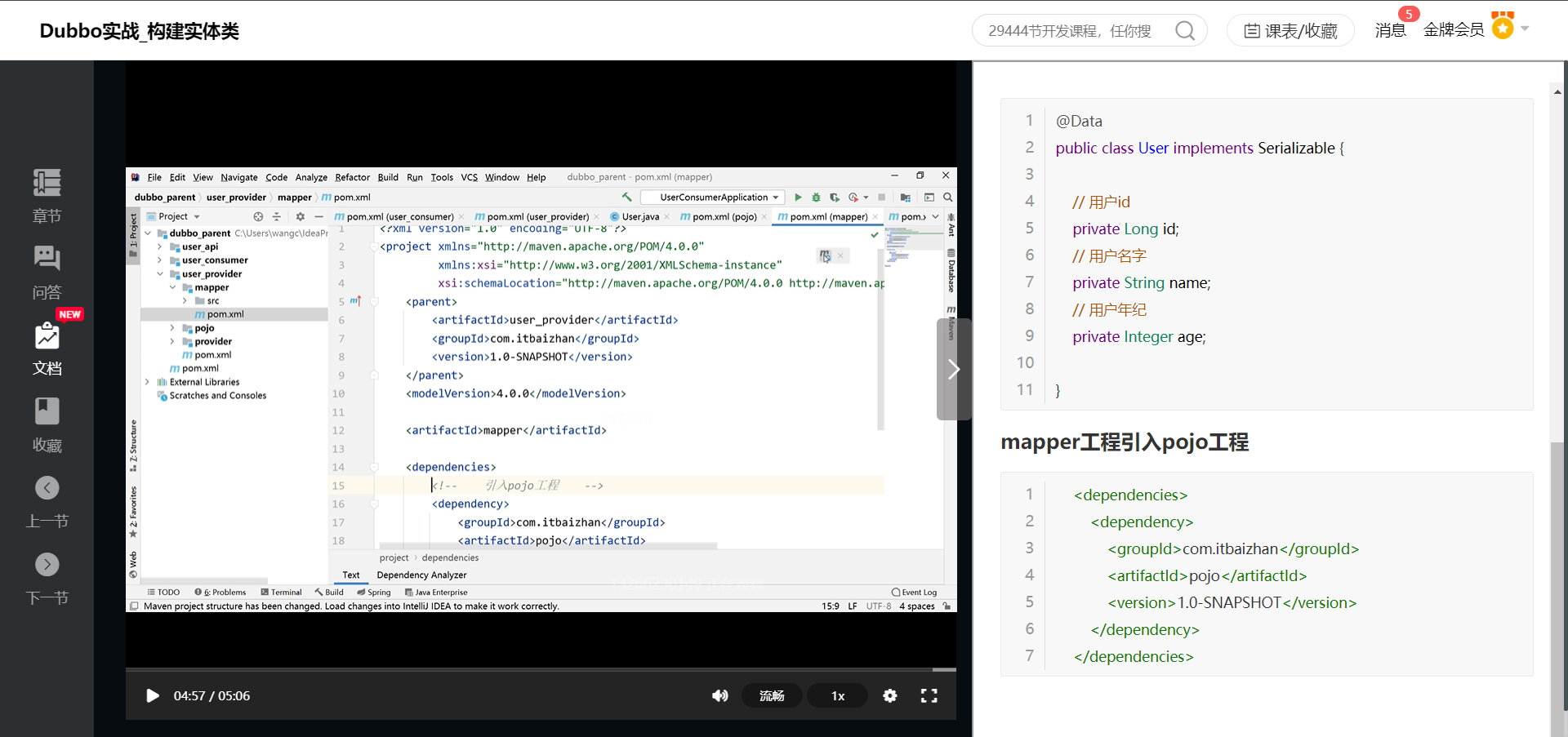Click the IDE Debug bug icon
The image size is (1568, 737).
pyautogui.click(x=816, y=198)
